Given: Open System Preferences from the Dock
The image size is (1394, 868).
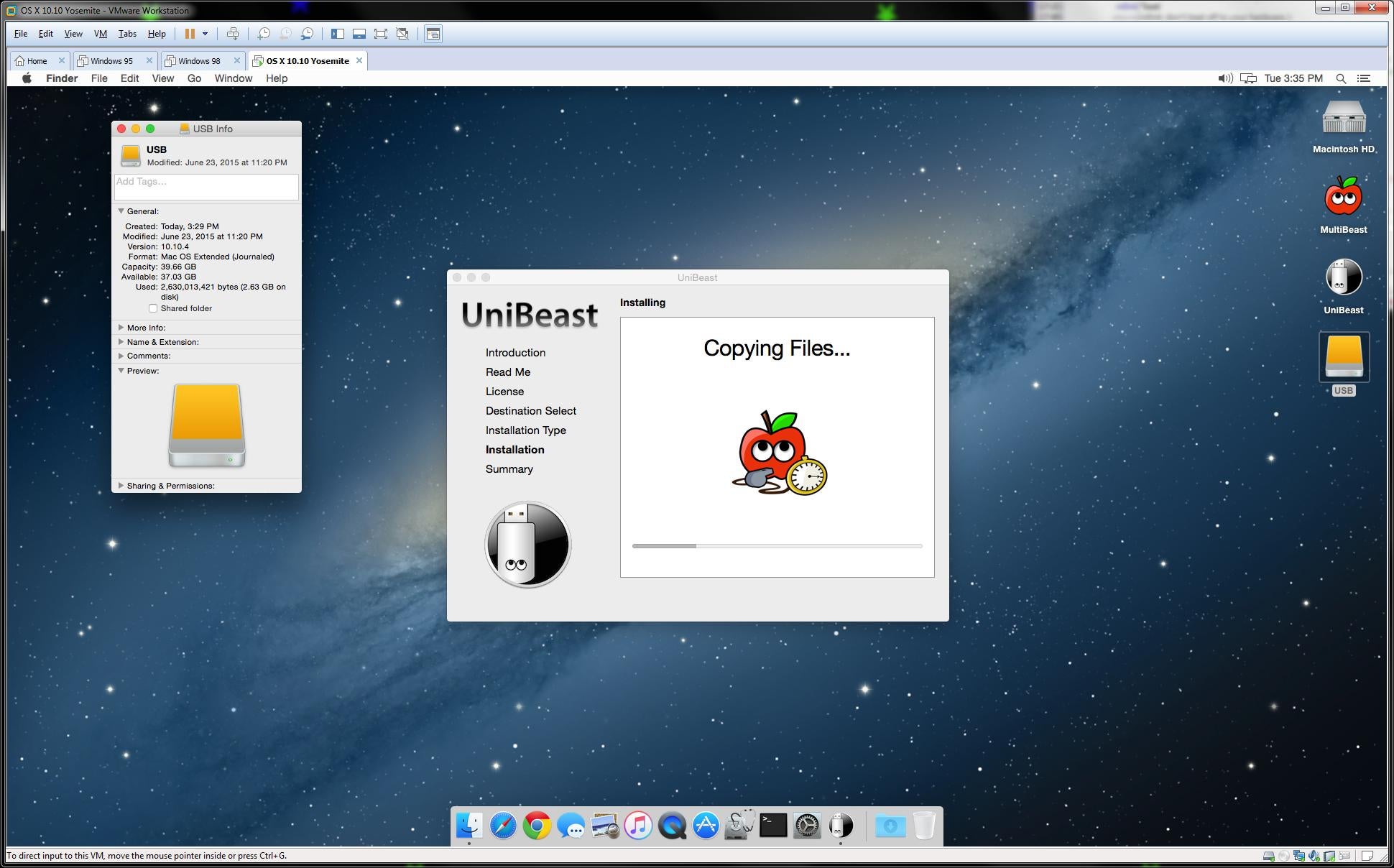Looking at the screenshot, I should click(807, 826).
